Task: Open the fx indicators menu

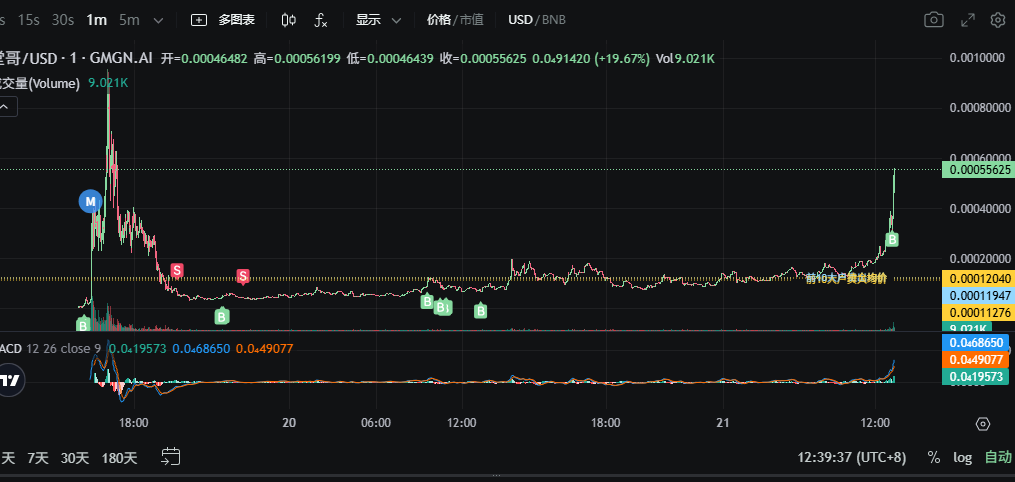Action: tap(320, 20)
